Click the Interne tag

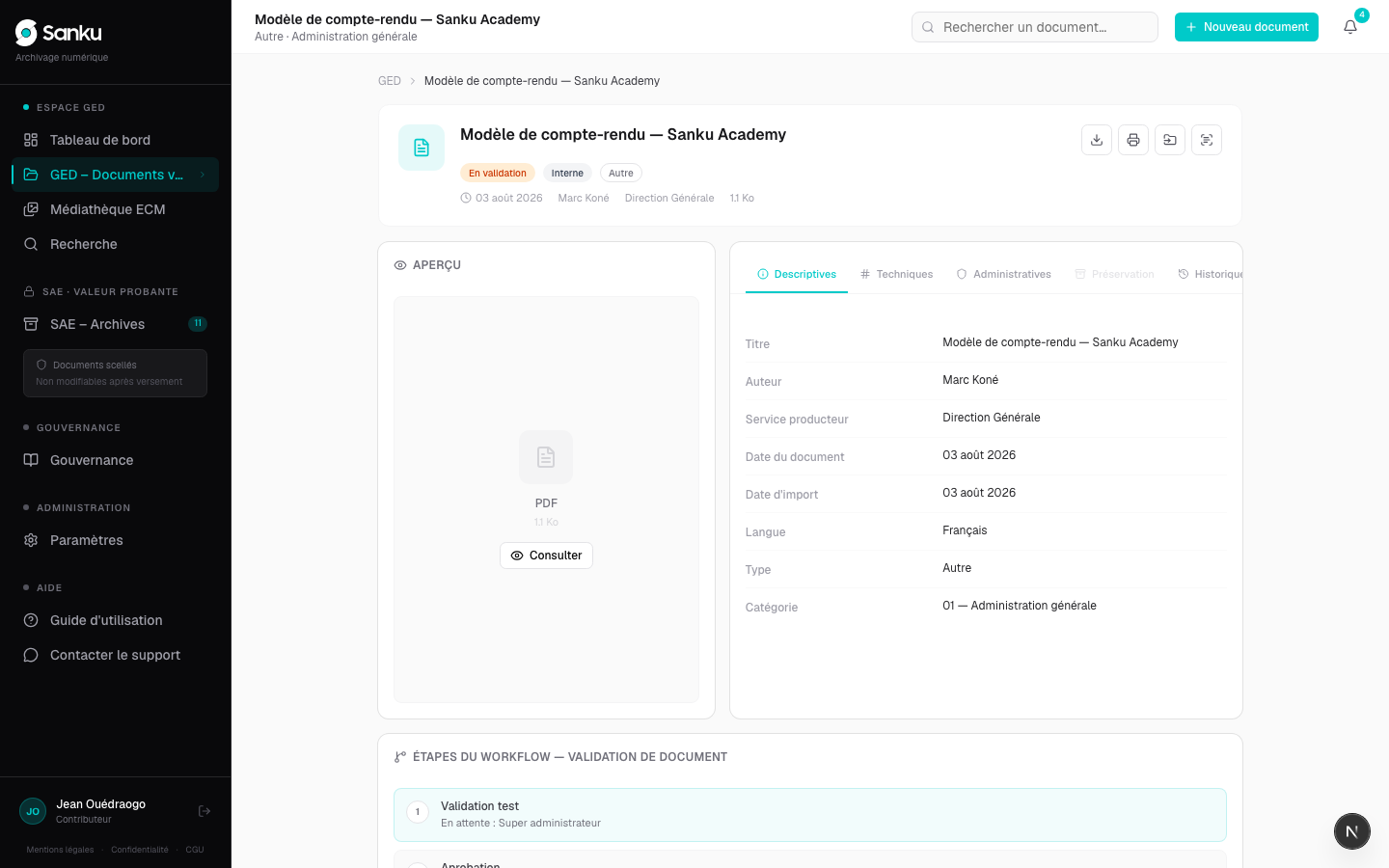567,173
